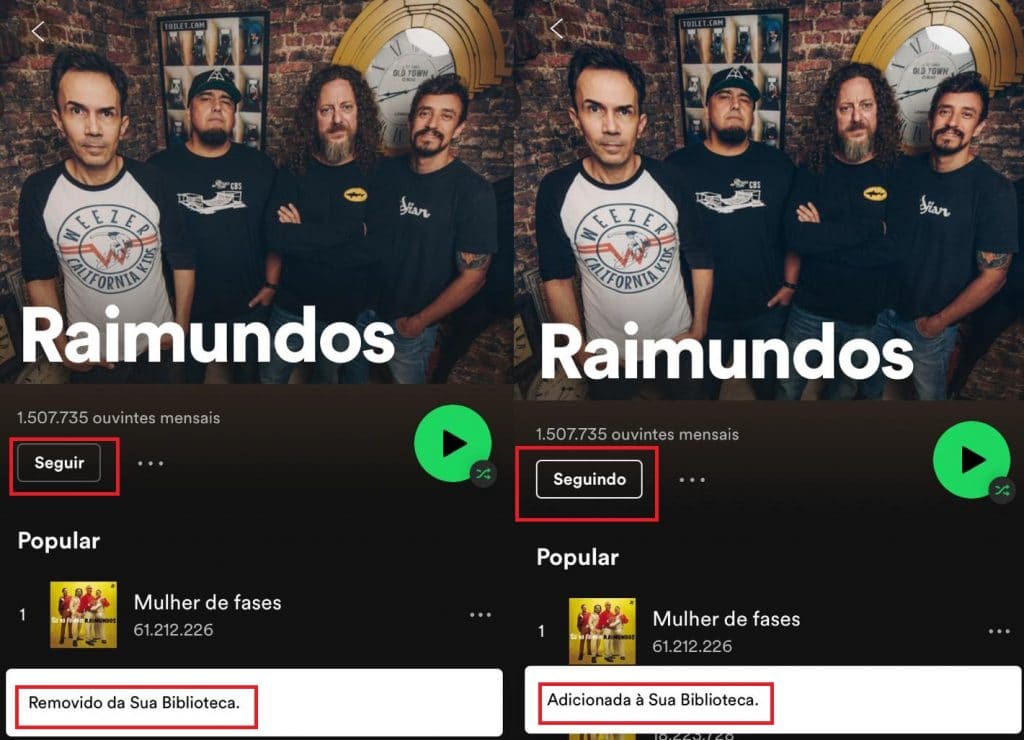The height and width of the screenshot is (740, 1024).
Task: Select Mulher de fases album cover on right
Action: pos(602,631)
